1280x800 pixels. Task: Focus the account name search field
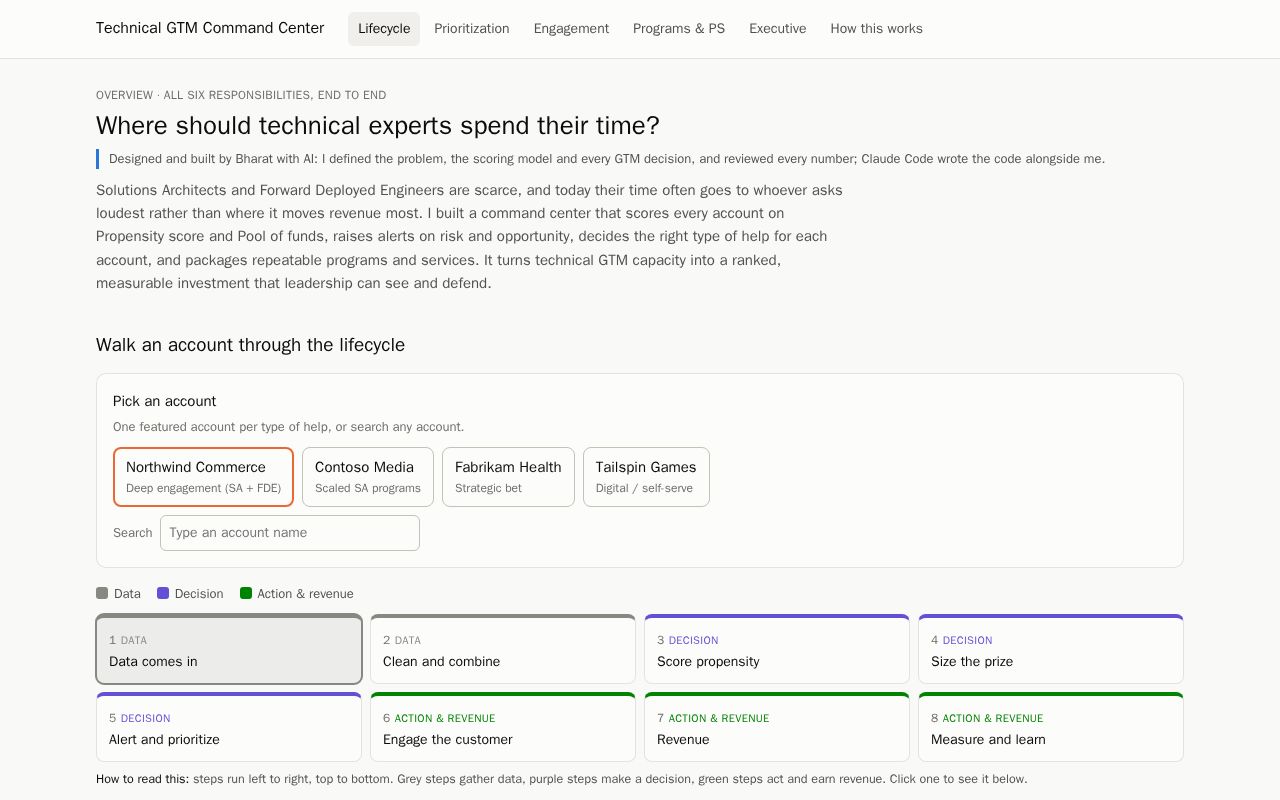[x=290, y=533]
